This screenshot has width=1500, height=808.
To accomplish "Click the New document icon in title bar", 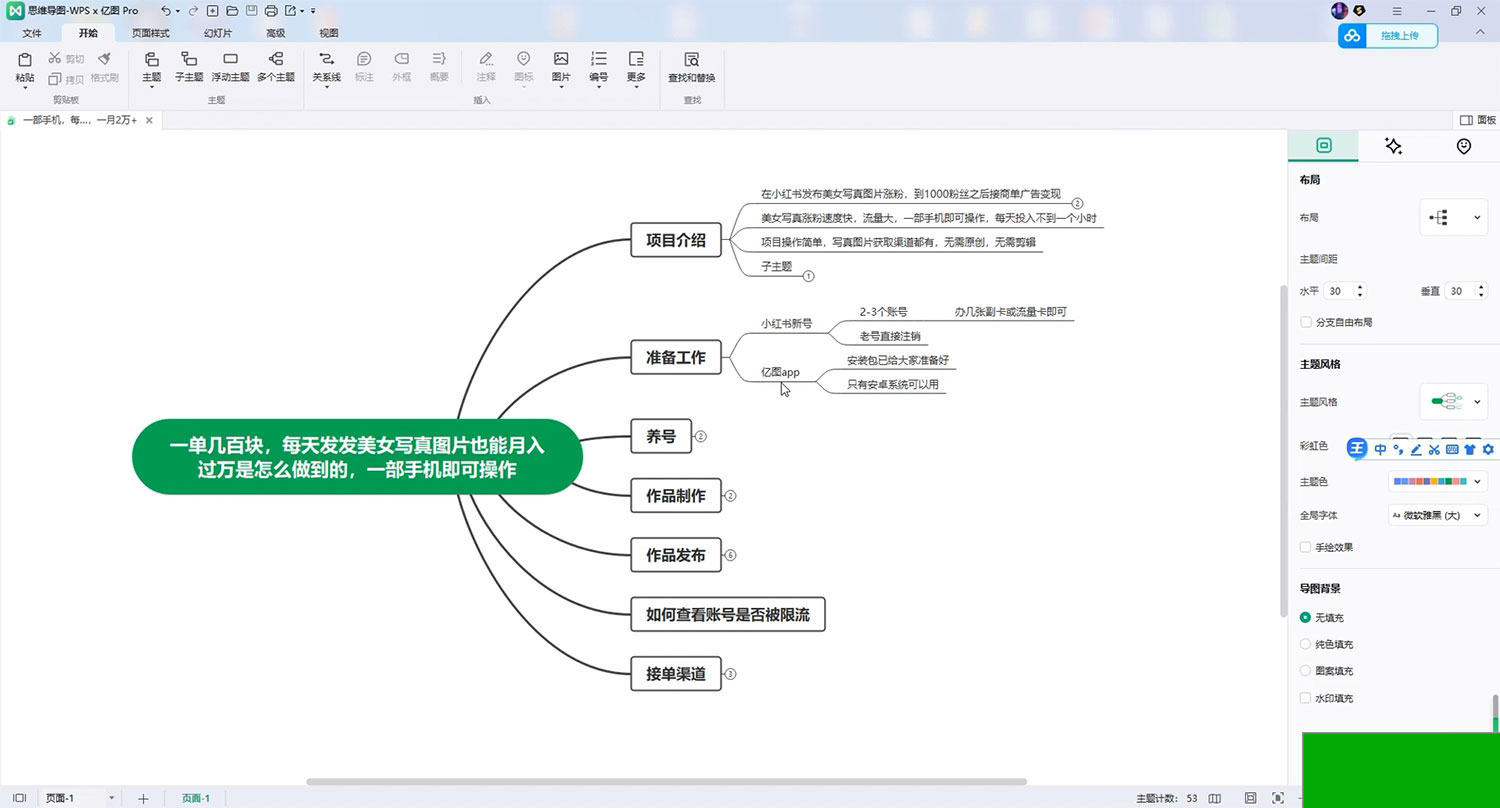I will point(213,10).
